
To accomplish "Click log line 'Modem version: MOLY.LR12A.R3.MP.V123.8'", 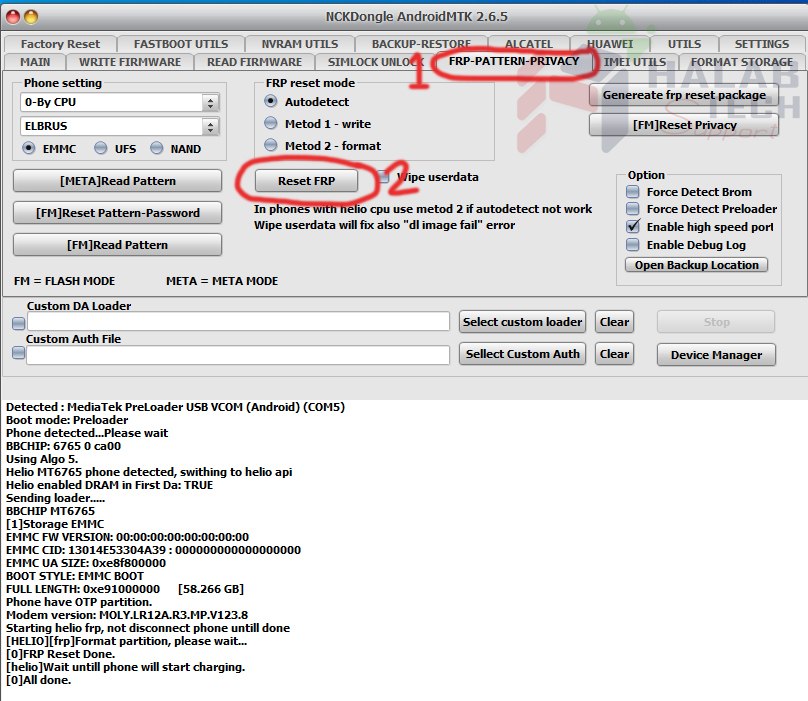I will click(x=127, y=615).
